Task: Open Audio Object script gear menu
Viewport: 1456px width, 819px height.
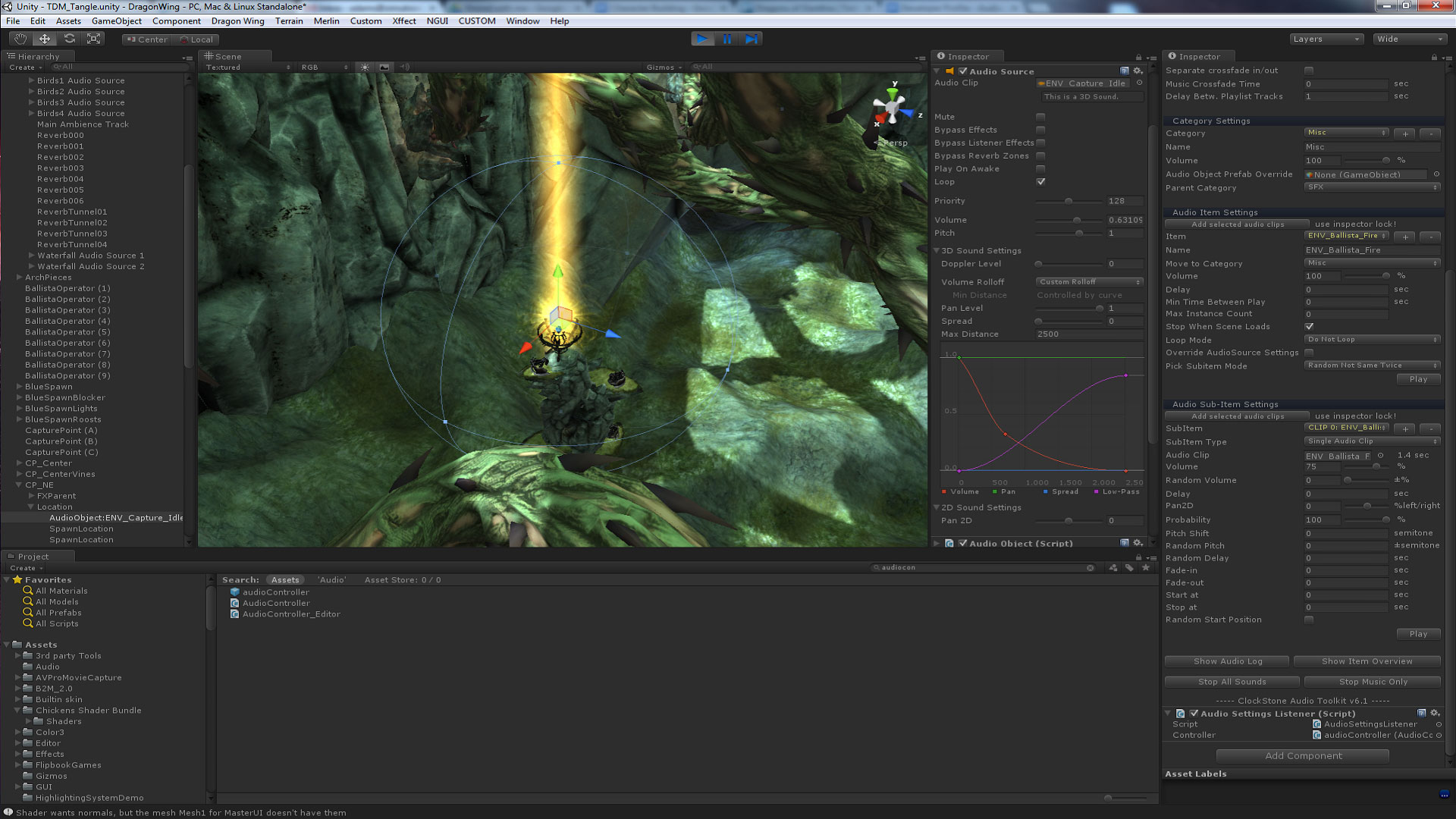Action: point(1137,543)
